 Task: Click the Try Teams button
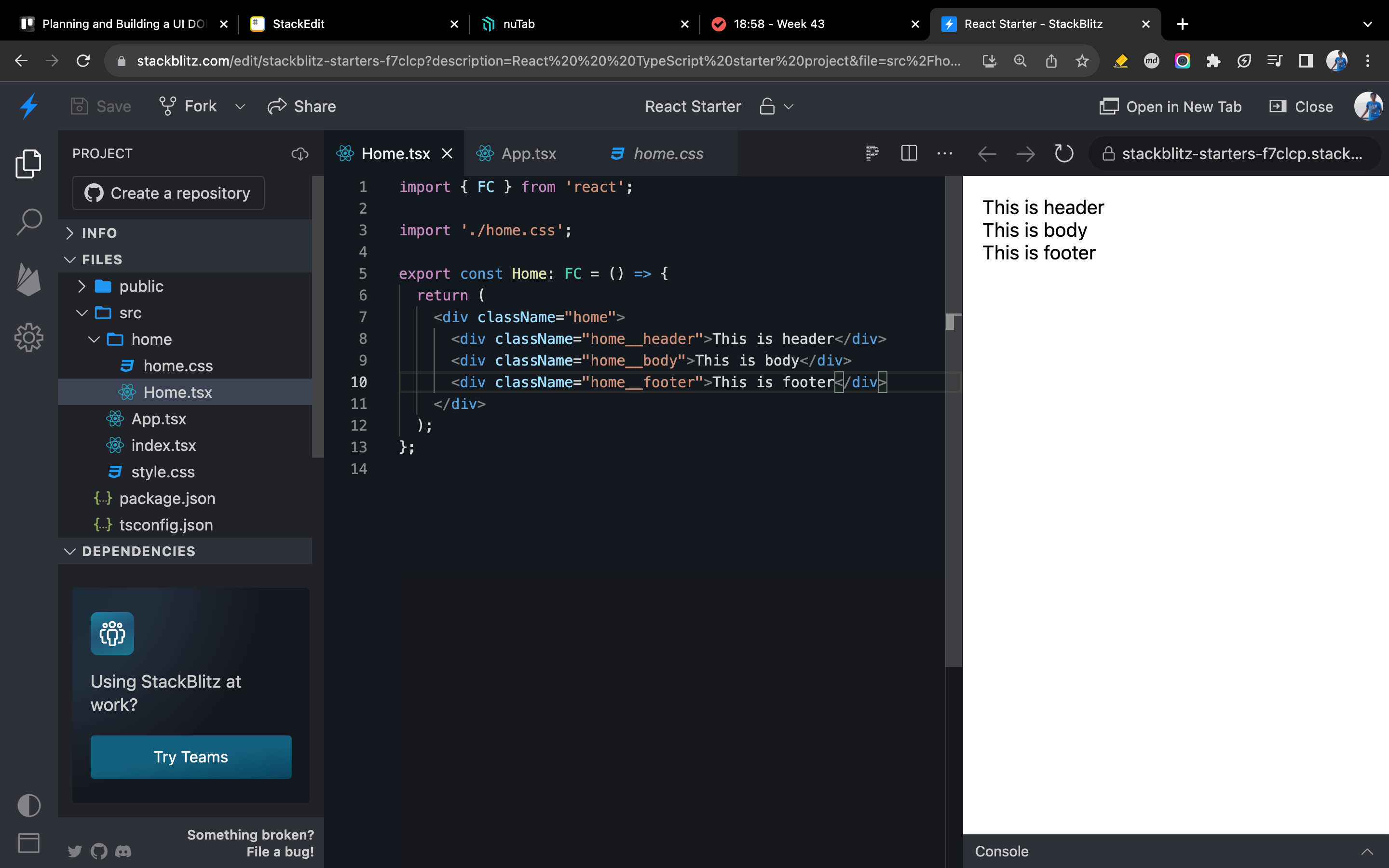tap(191, 757)
